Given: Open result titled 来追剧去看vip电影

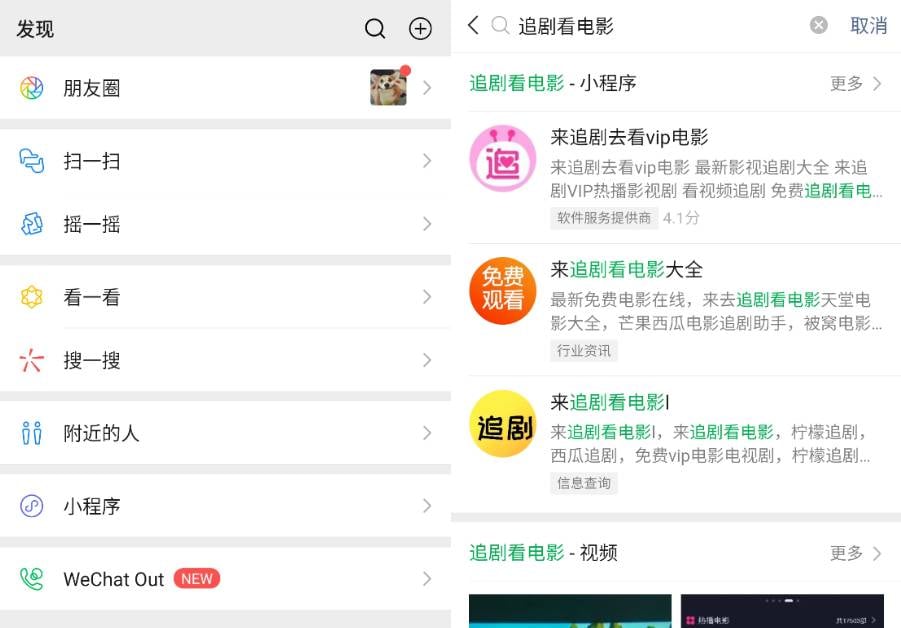Looking at the screenshot, I should tap(629, 137).
